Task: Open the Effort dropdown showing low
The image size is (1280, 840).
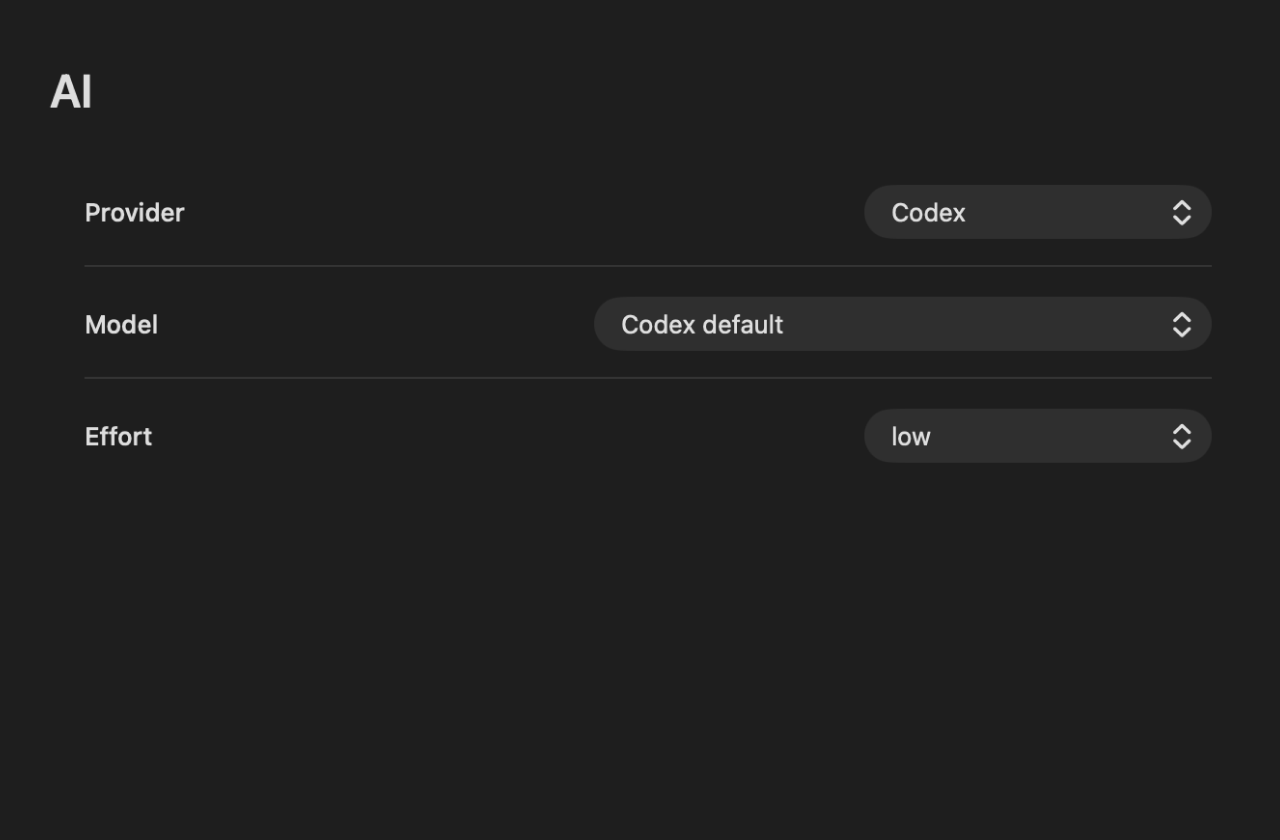Action: point(1037,436)
